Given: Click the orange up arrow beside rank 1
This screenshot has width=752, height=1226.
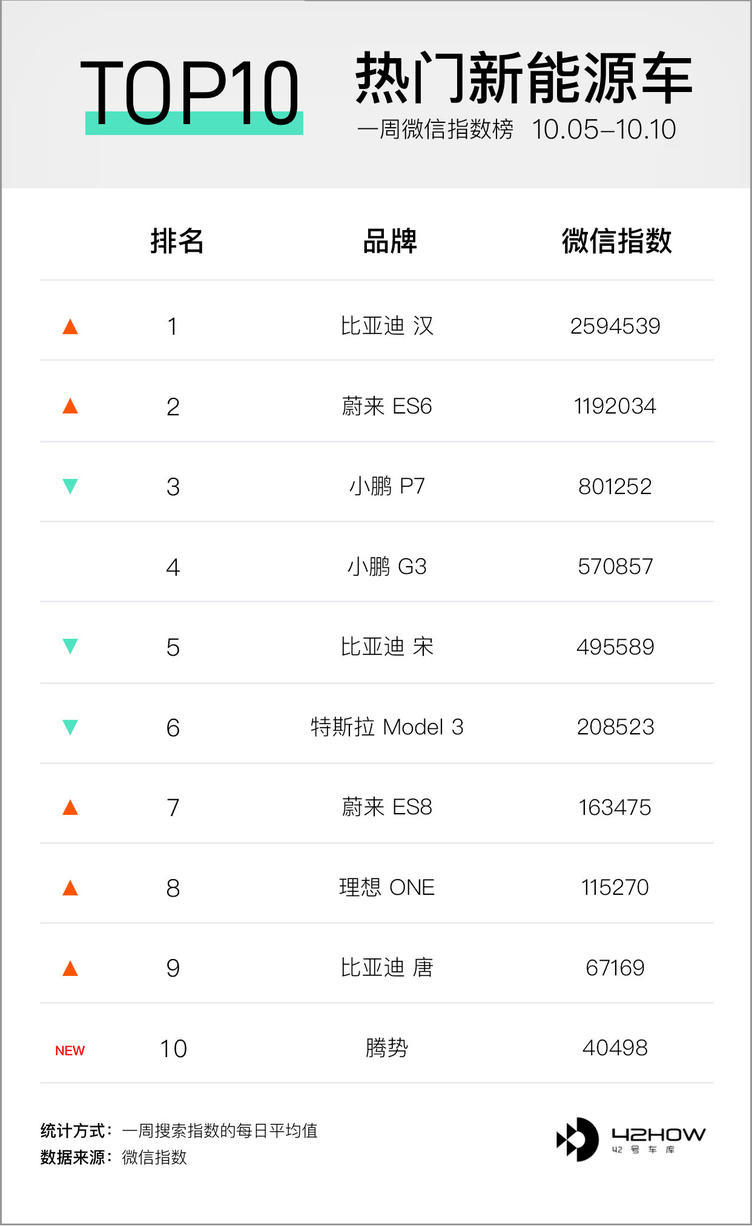Looking at the screenshot, I should point(70,326).
